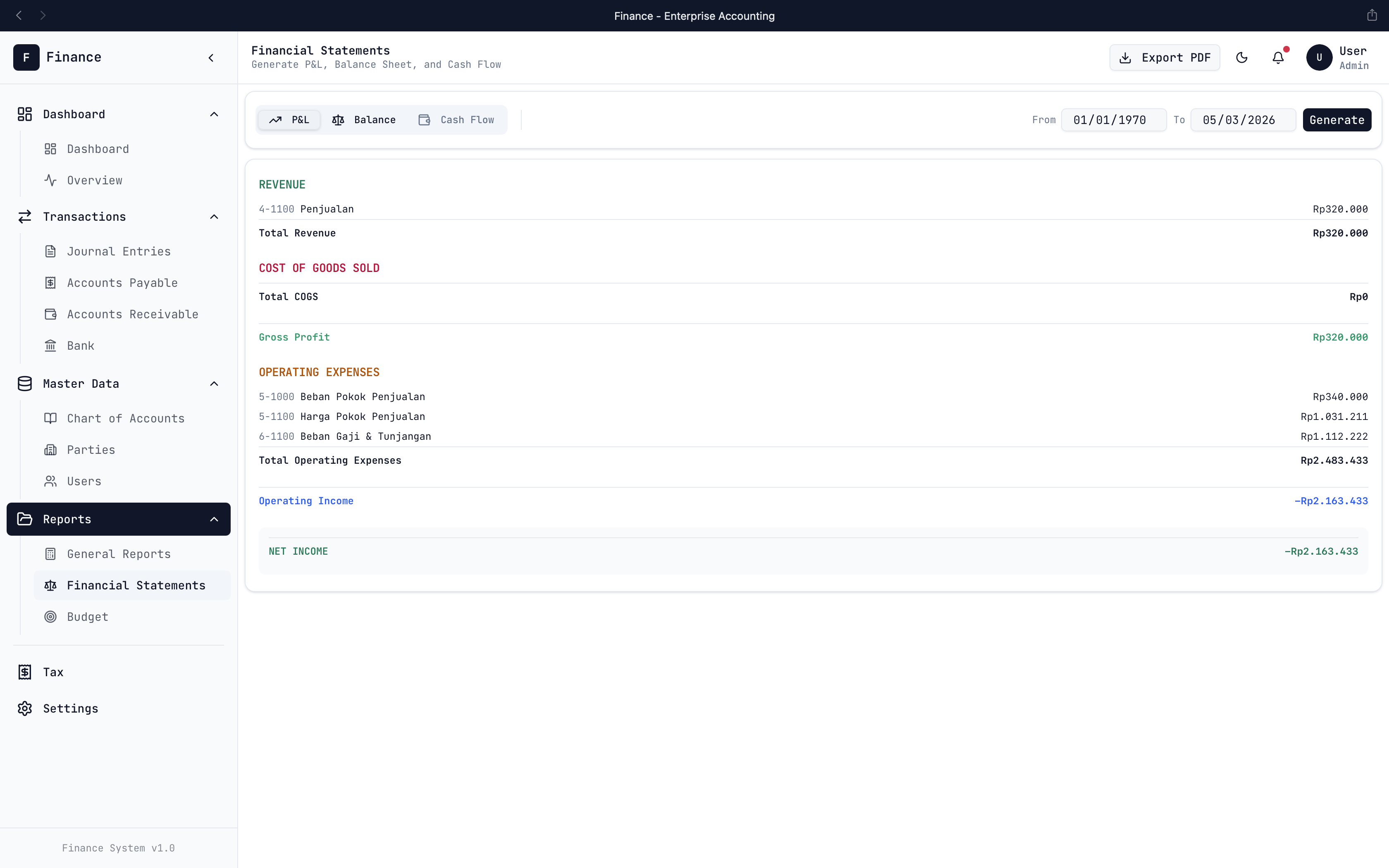Screen dimensions: 1389x868
Task: Open the Budget report page
Action: click(87, 617)
